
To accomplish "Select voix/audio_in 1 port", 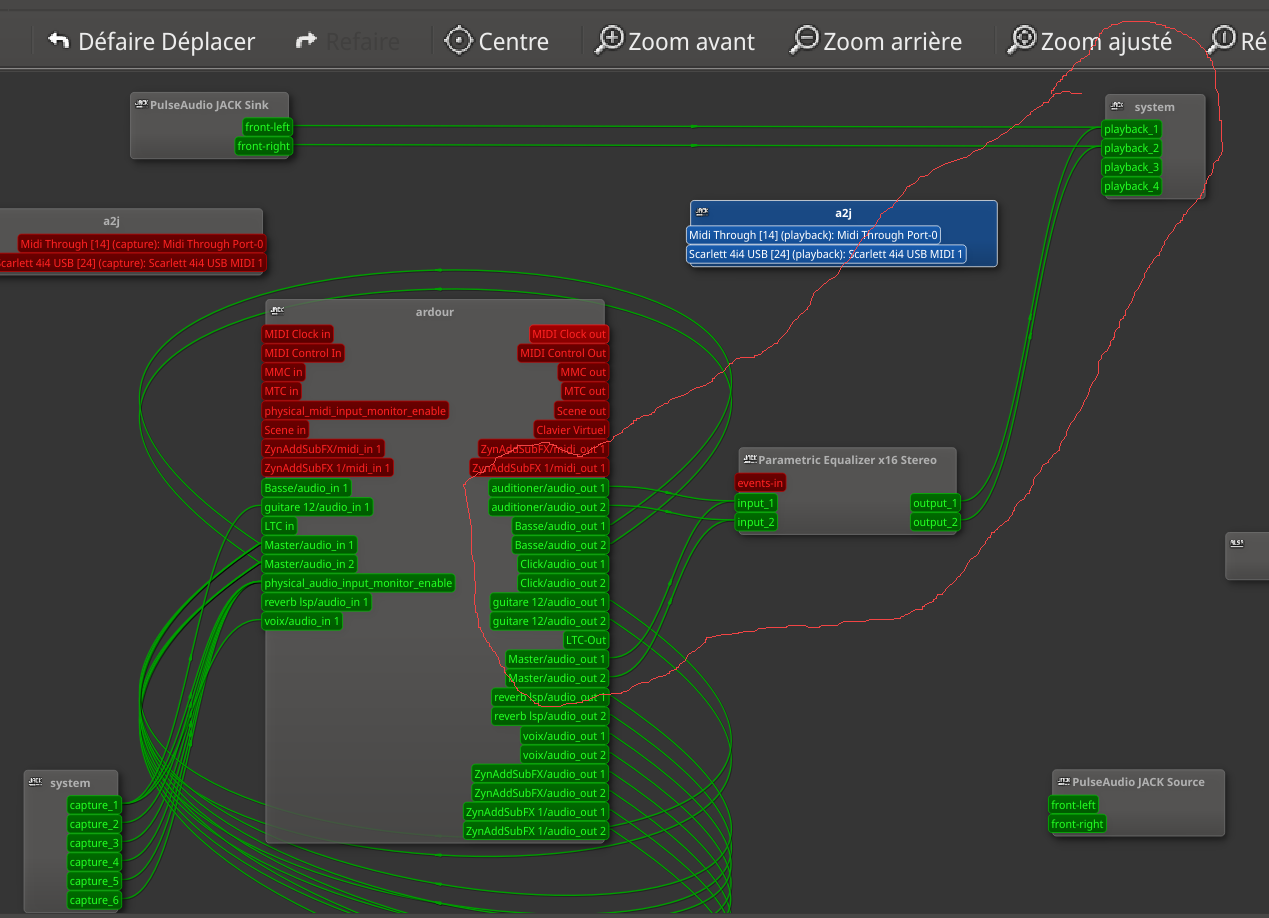I will pos(302,621).
